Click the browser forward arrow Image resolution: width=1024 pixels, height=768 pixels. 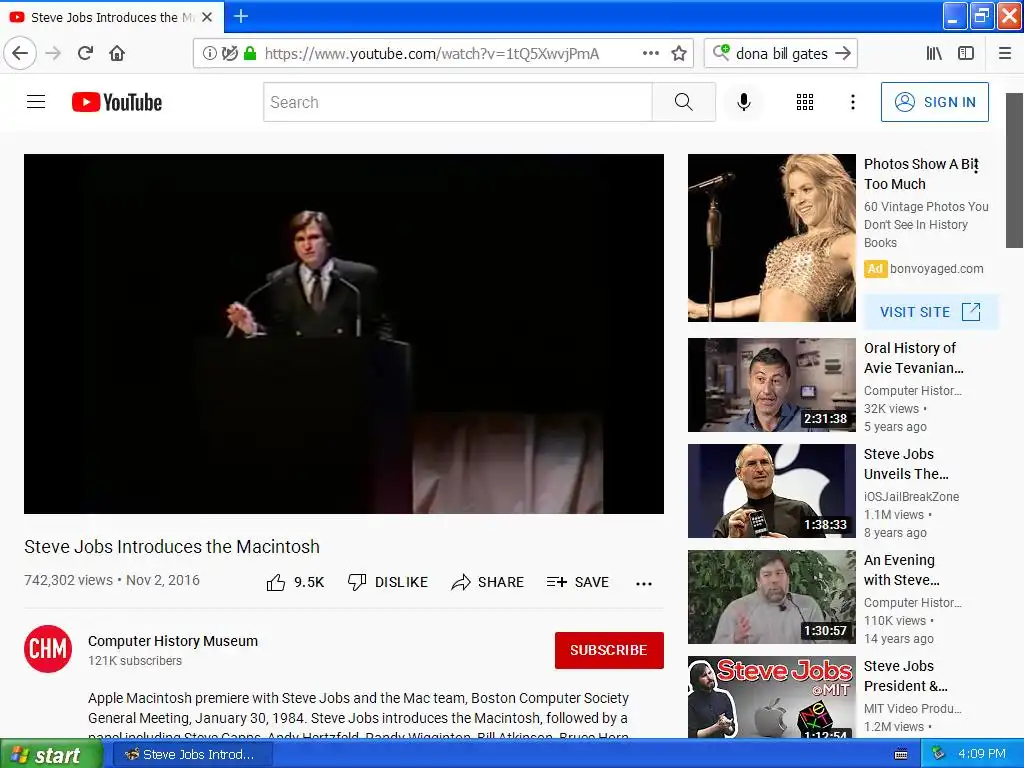tap(53, 53)
